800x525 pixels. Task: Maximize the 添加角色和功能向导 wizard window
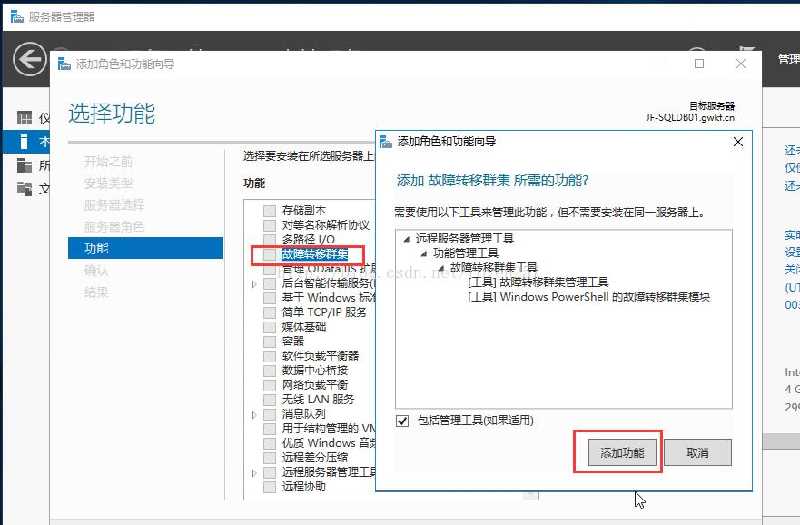700,63
